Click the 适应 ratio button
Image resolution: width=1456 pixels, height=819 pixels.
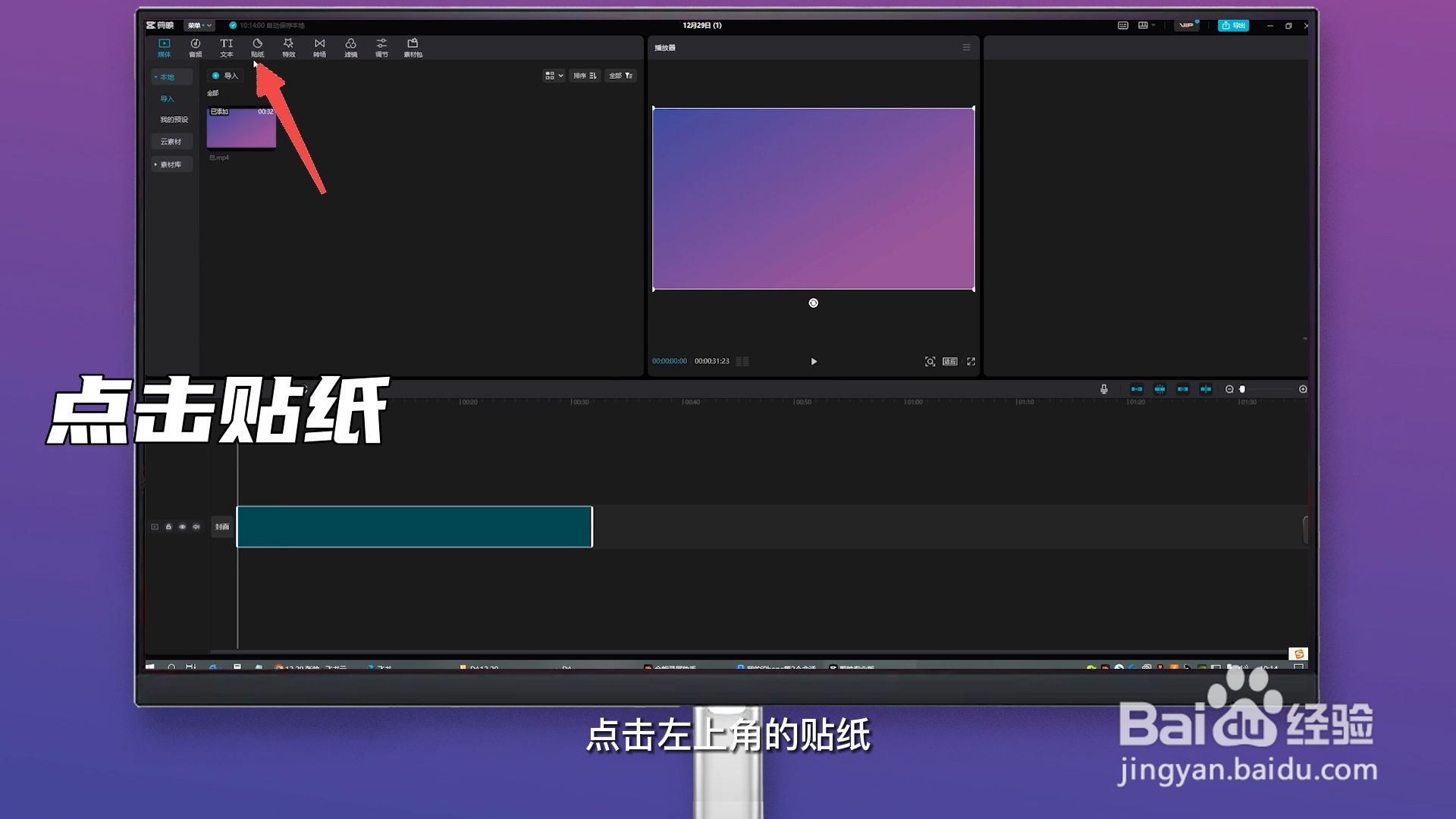(x=949, y=361)
